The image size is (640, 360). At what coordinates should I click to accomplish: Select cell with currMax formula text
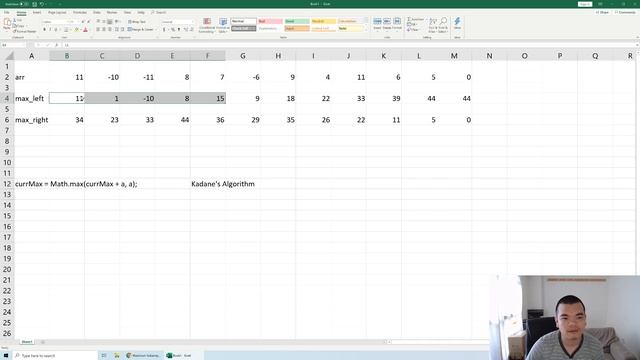click(x=76, y=184)
